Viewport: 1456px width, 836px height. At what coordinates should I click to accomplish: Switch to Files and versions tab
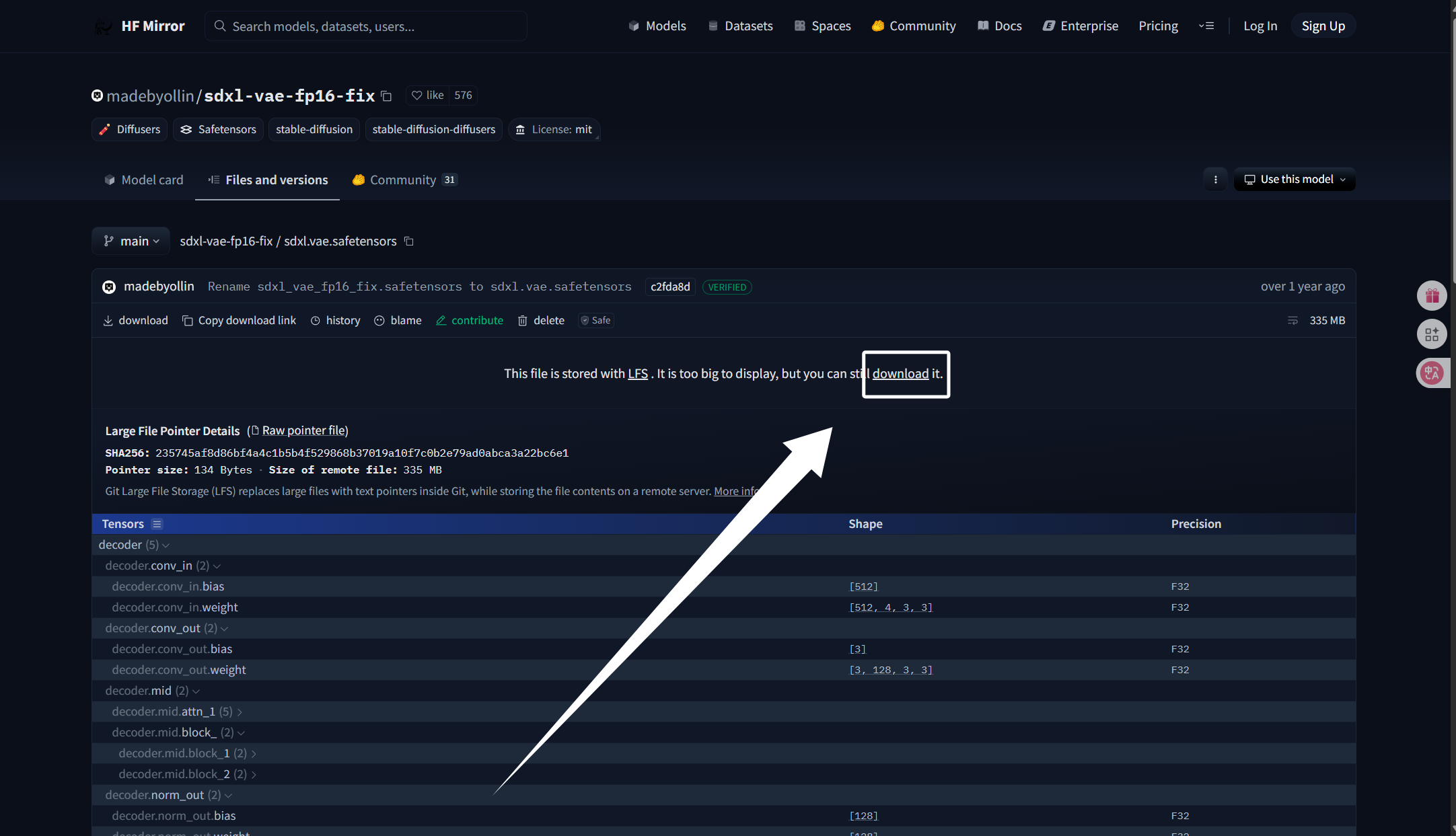[x=268, y=180]
